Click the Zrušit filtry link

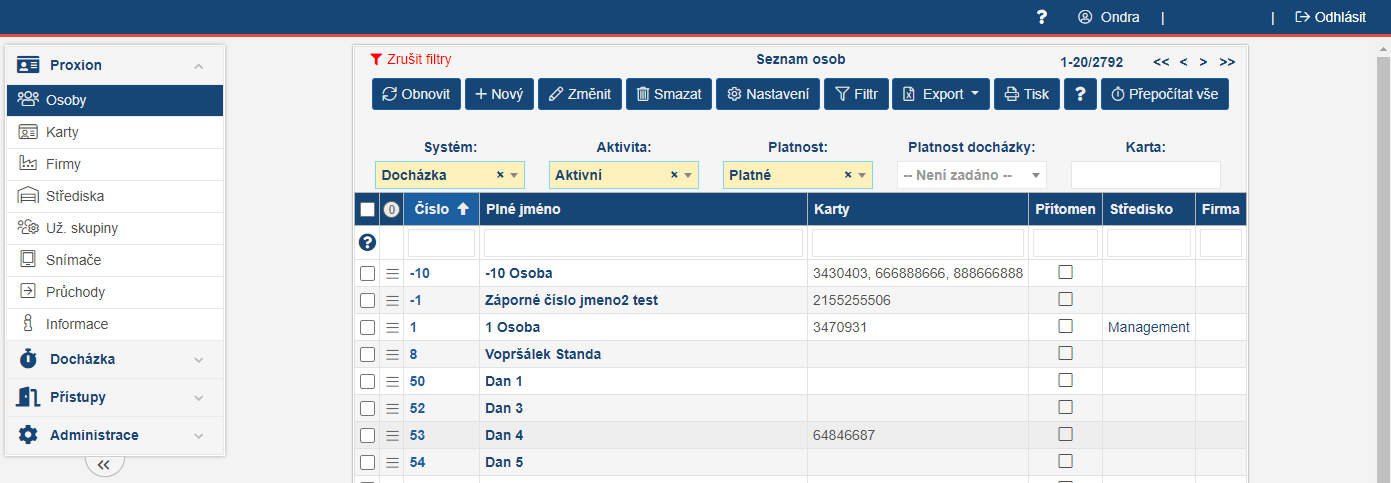pos(410,60)
